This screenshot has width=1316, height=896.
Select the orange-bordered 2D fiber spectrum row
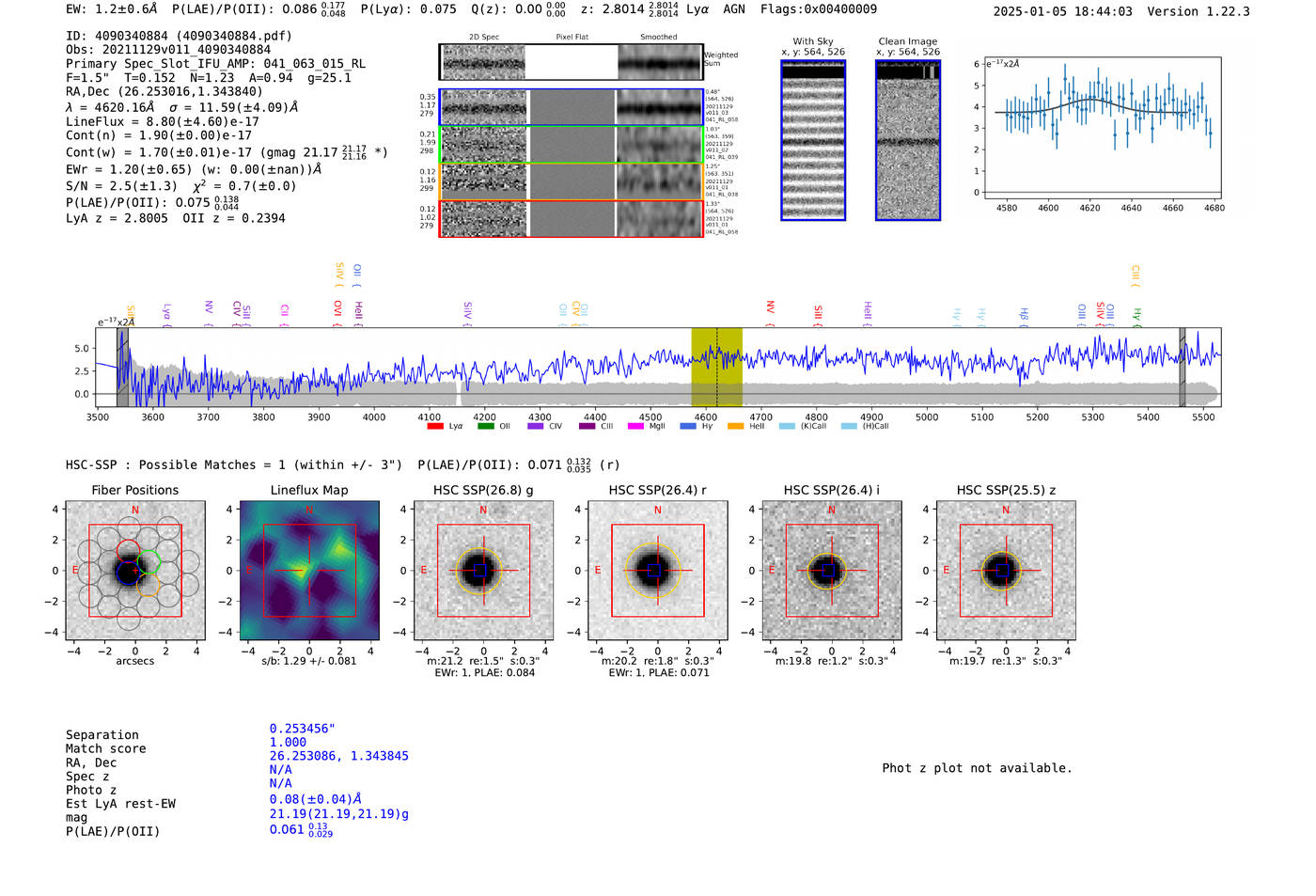(572, 181)
